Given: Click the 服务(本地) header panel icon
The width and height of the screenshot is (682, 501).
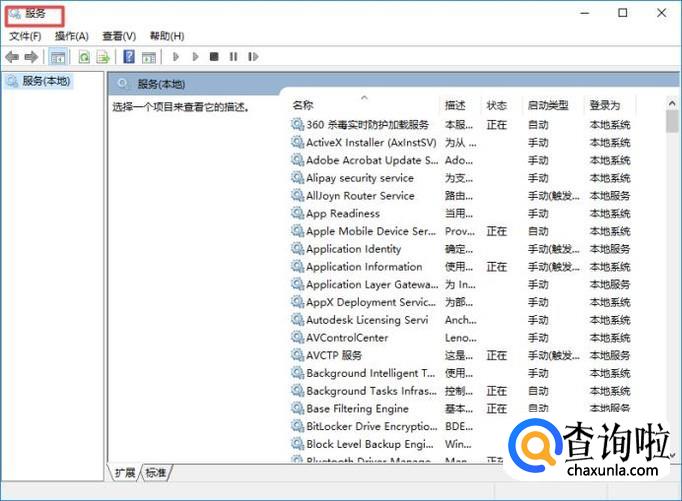Looking at the screenshot, I should coord(123,84).
